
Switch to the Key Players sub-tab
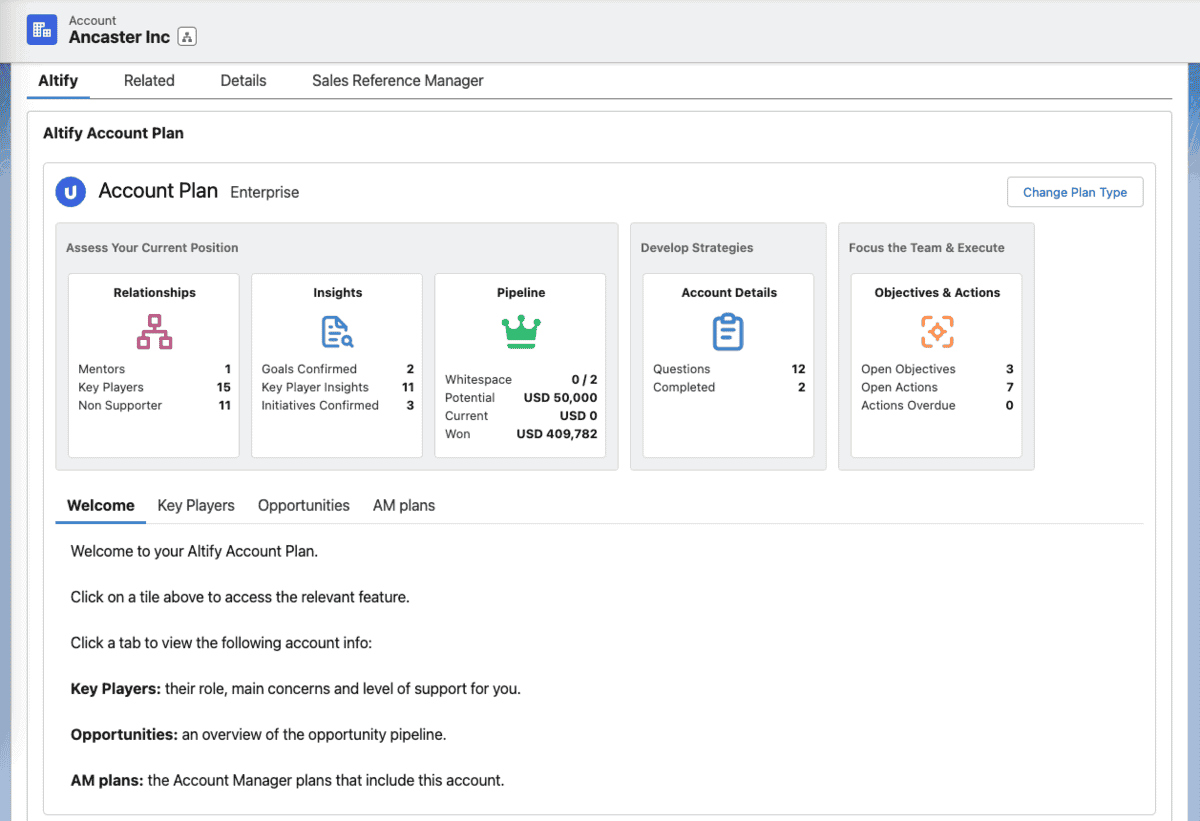[196, 506]
